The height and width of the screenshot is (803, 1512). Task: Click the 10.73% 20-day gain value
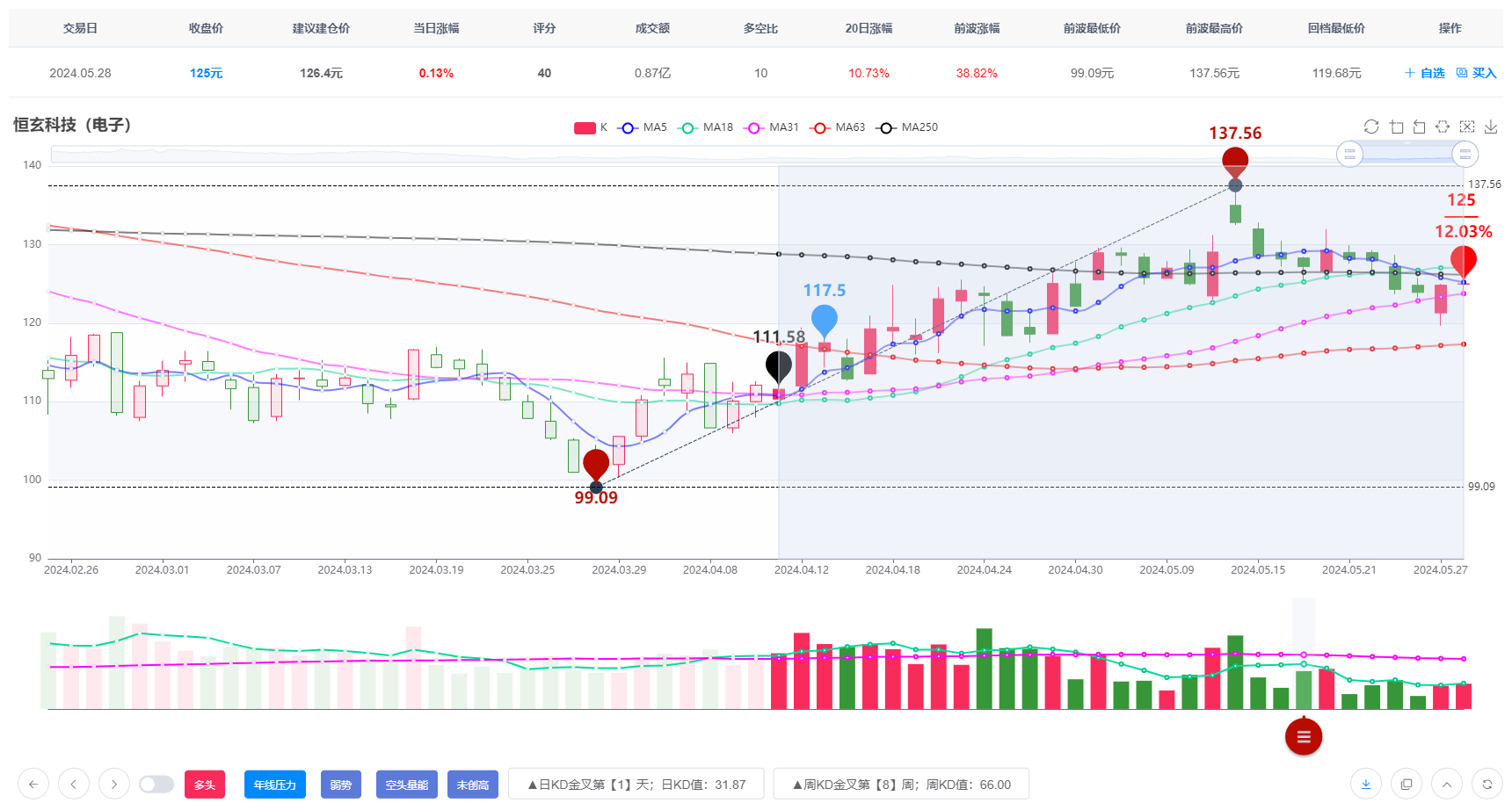point(869,73)
